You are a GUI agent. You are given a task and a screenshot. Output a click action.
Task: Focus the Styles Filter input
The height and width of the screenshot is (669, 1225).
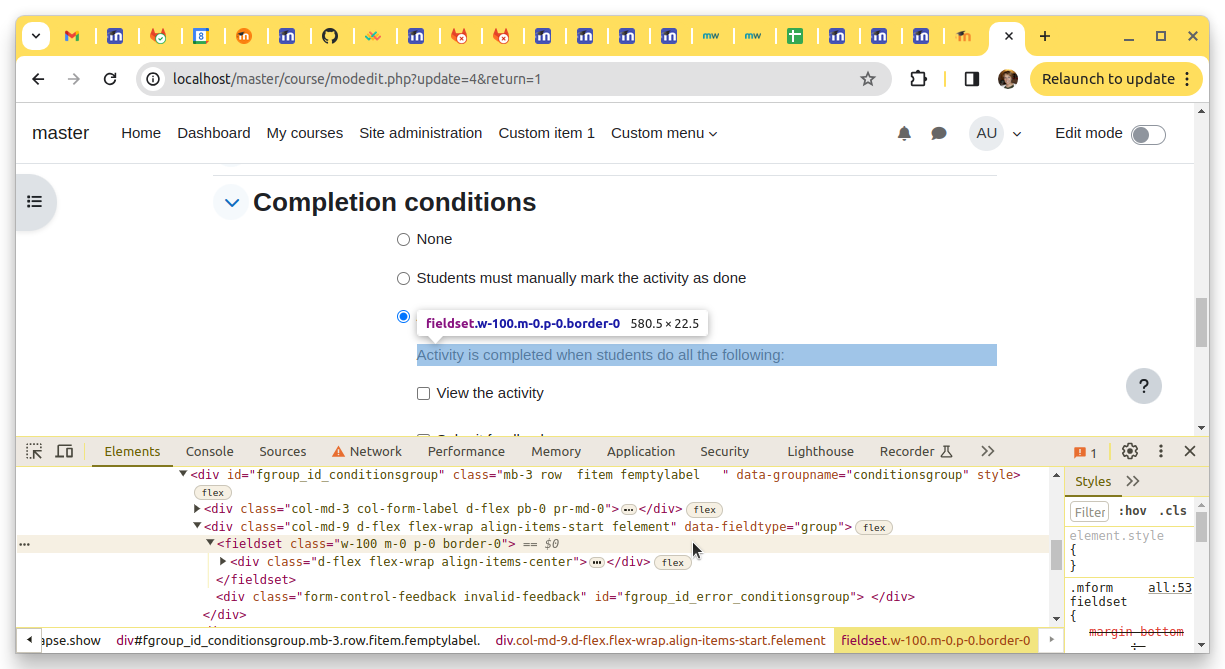click(x=1090, y=512)
